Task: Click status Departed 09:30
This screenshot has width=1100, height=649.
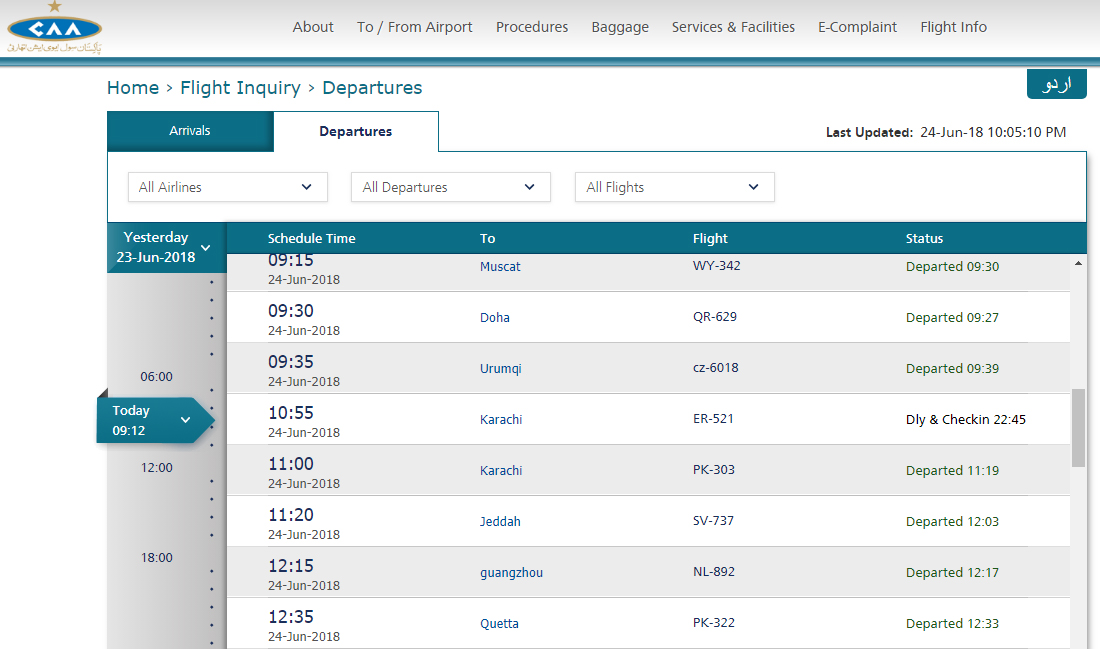Action: 952,267
